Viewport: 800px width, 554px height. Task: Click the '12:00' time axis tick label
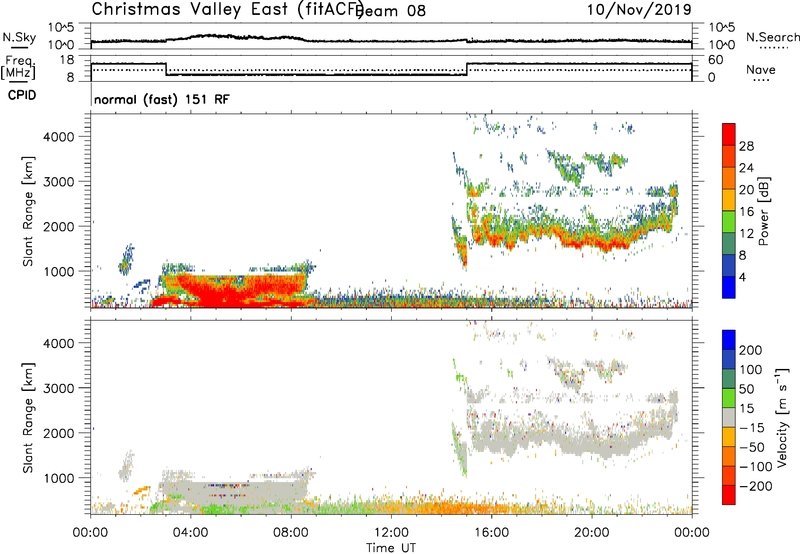point(391,533)
